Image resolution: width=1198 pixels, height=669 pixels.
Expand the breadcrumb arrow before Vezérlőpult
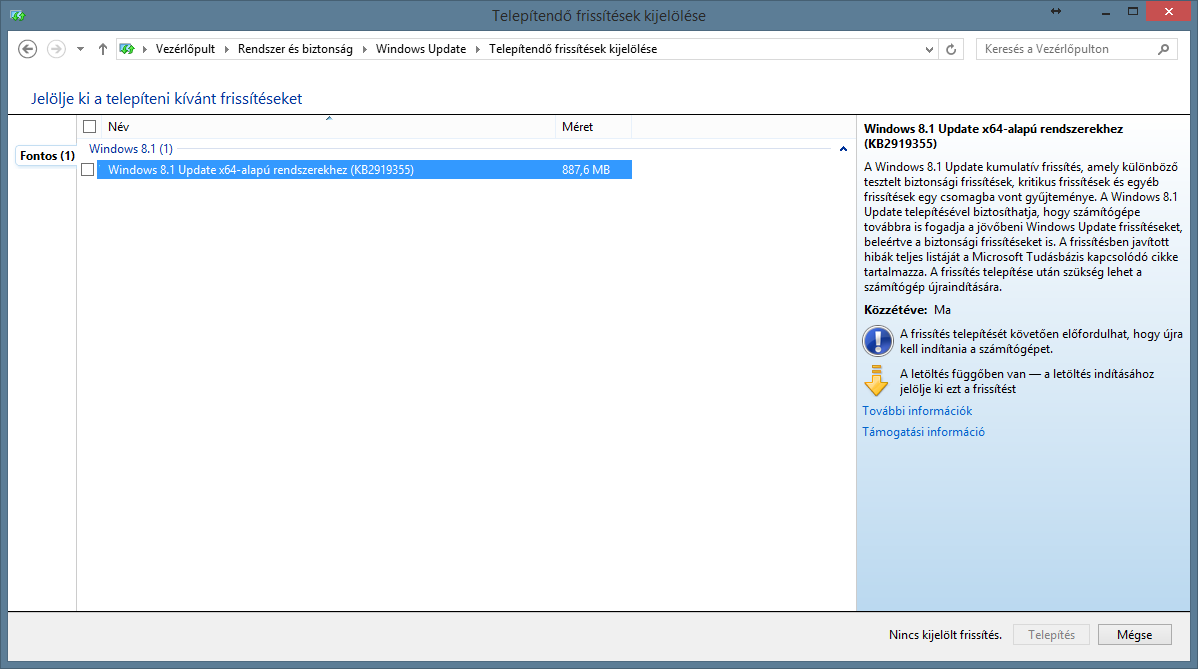click(x=145, y=49)
